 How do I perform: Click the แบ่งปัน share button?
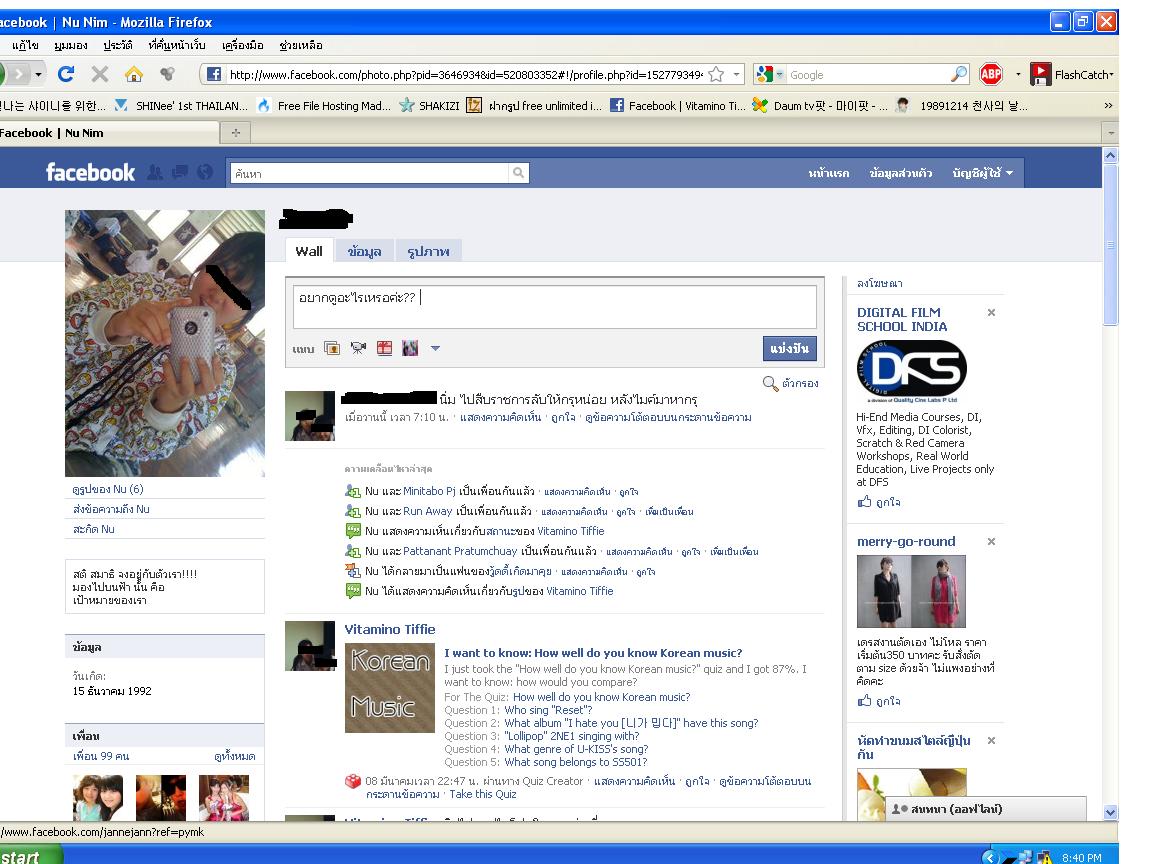pos(790,348)
